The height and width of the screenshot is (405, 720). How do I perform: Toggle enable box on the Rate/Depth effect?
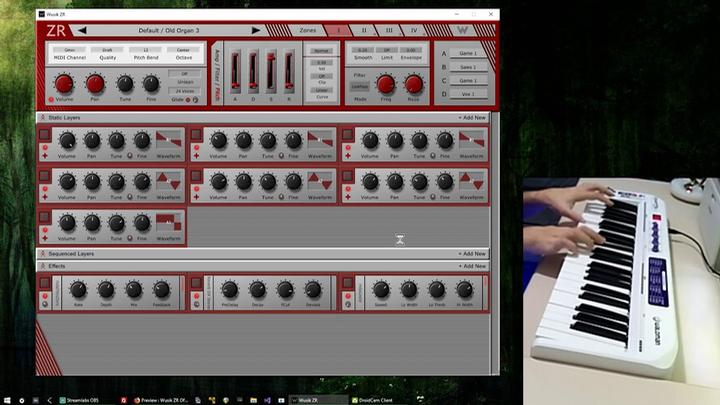(x=45, y=282)
